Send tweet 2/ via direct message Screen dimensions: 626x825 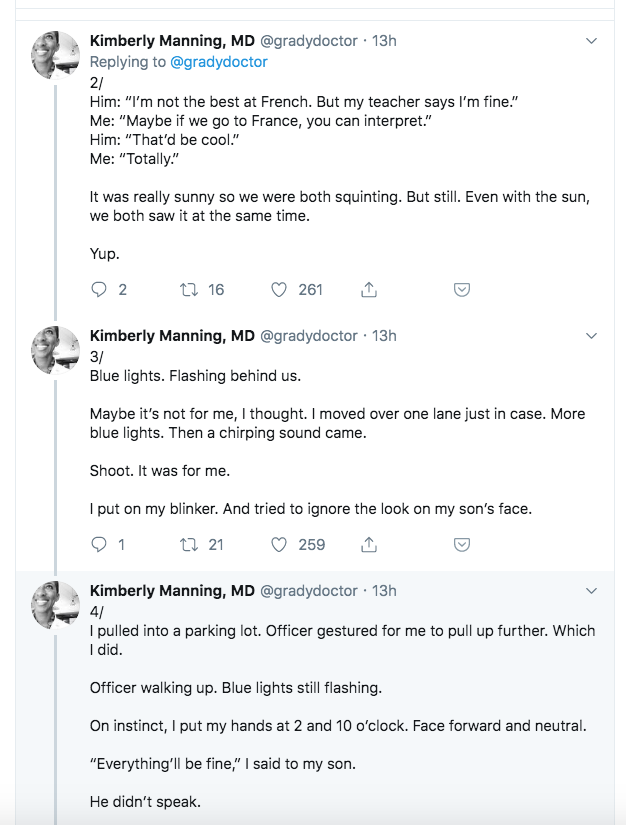[x=462, y=290]
